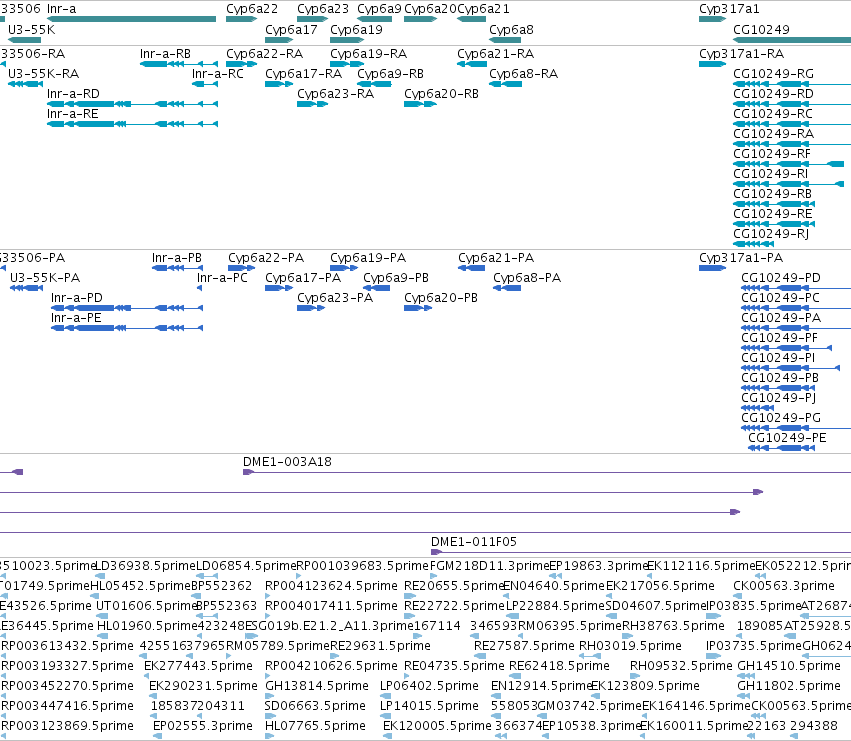Select the Cyp6a22-PA protein feature
Screen dimensions: 851x741
[242, 268]
